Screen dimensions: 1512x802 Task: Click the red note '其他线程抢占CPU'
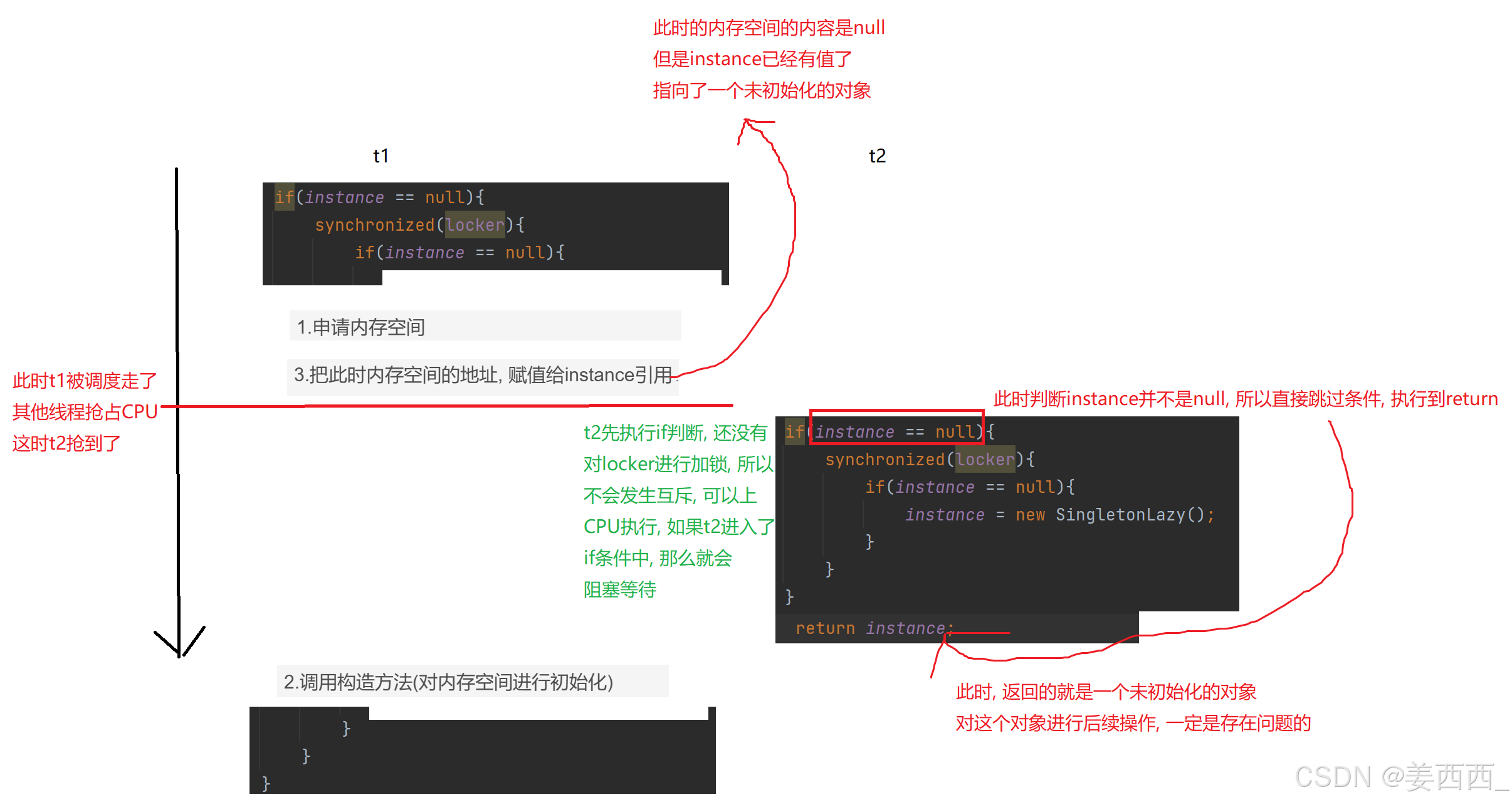coord(85,412)
